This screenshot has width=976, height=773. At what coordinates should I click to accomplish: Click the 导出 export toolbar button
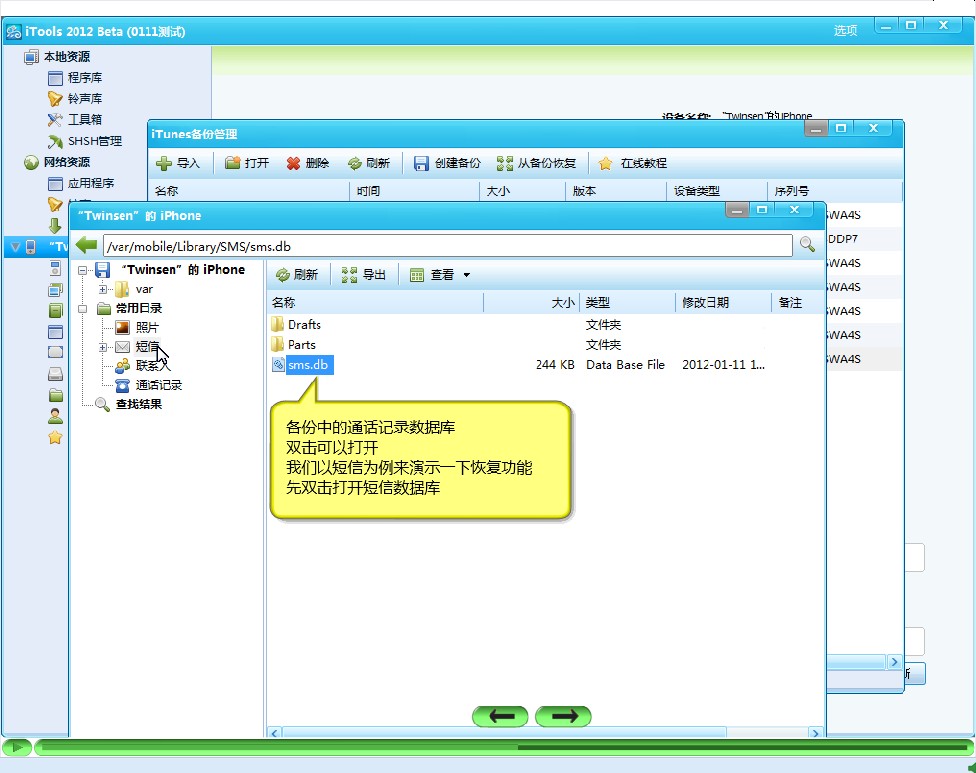pos(364,274)
